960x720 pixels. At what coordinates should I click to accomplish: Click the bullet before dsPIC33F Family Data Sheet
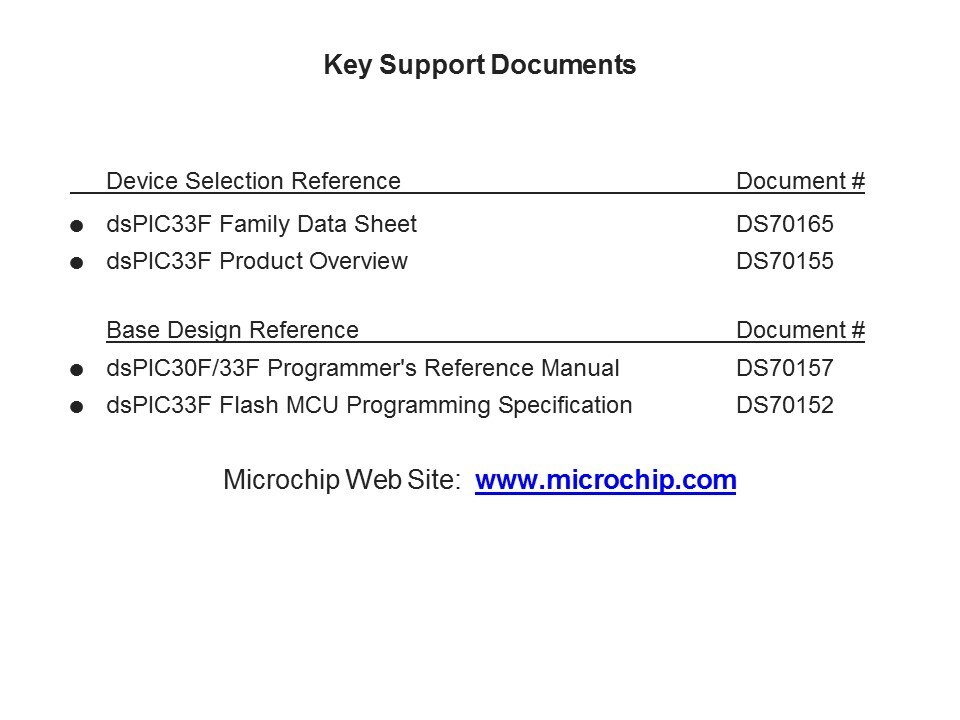(x=77, y=227)
